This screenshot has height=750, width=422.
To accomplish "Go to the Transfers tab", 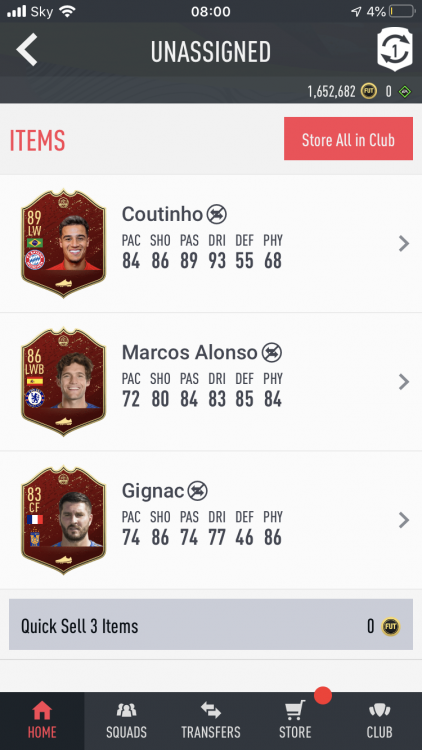I will point(211,721).
